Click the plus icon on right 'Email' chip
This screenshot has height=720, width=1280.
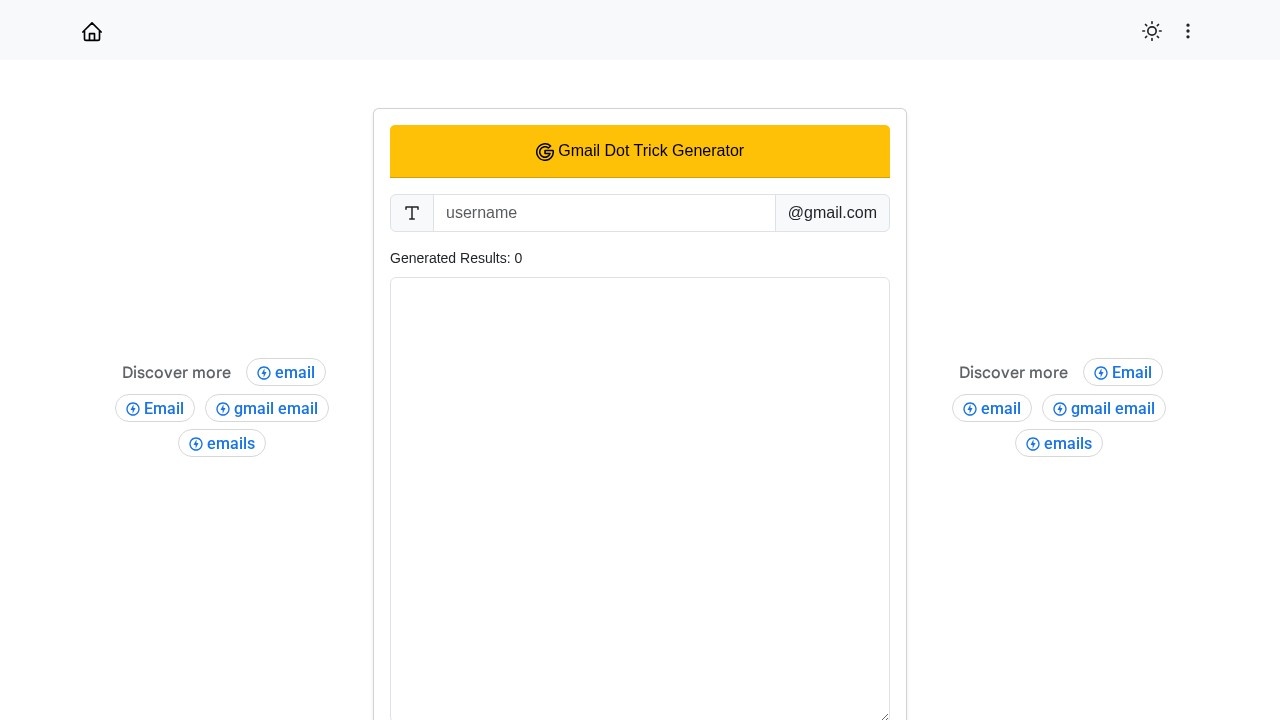pyautogui.click(x=1101, y=372)
